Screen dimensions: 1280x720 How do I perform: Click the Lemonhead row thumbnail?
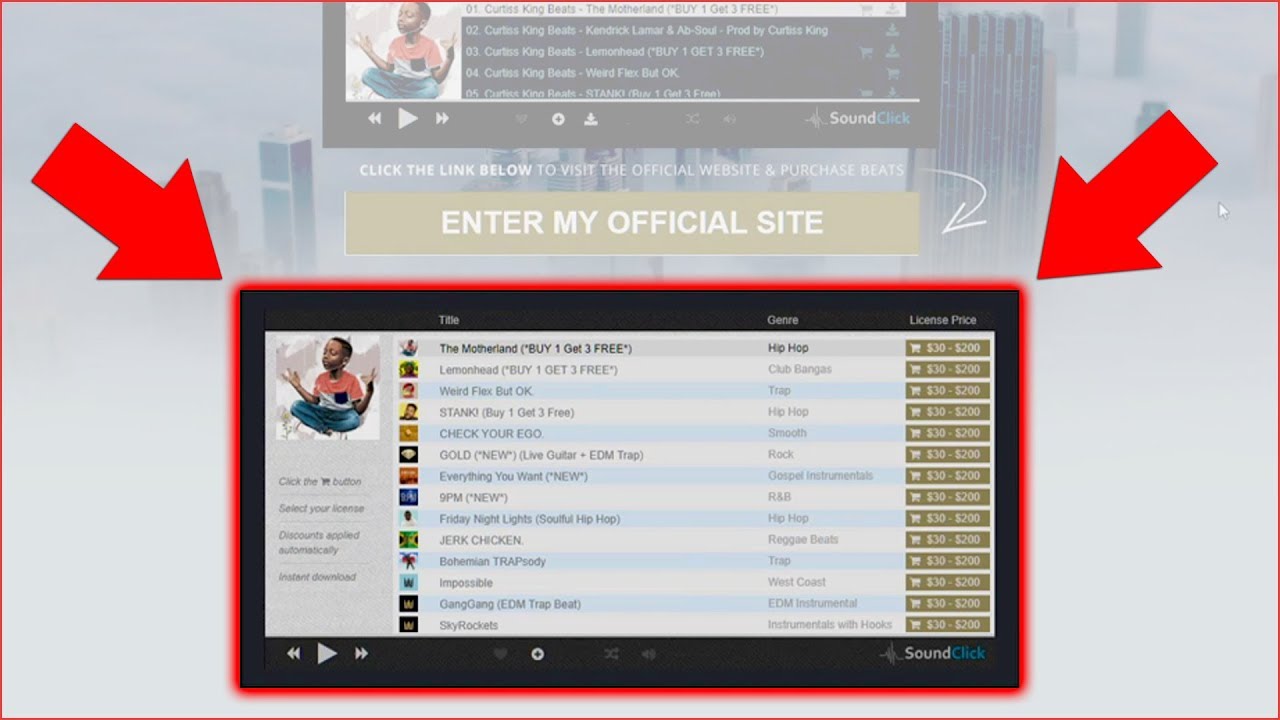[x=408, y=370]
